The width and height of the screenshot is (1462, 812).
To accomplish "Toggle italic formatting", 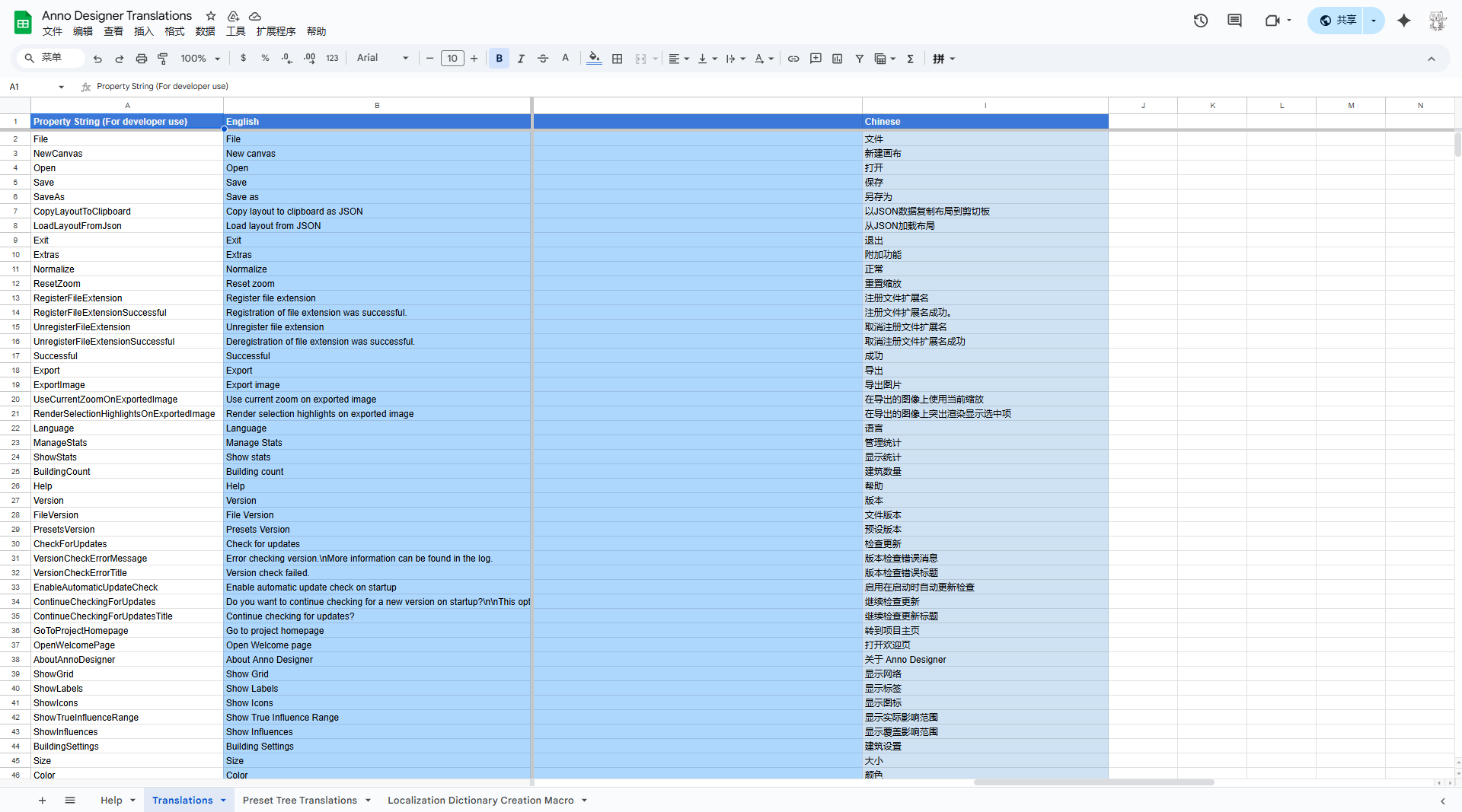I will (521, 59).
